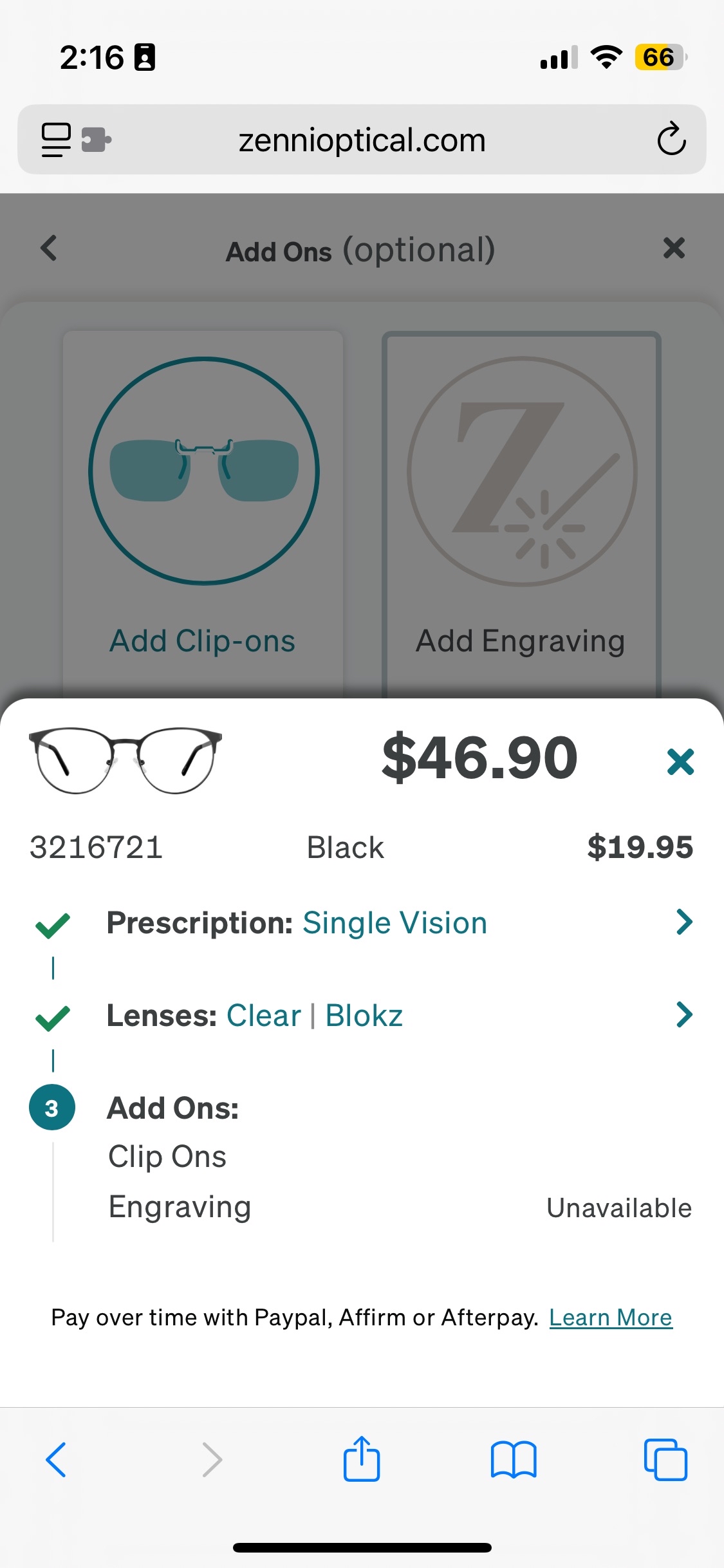Screen dimensions: 724x1568
Task: Close the Add Ons dialog
Action: click(x=674, y=248)
